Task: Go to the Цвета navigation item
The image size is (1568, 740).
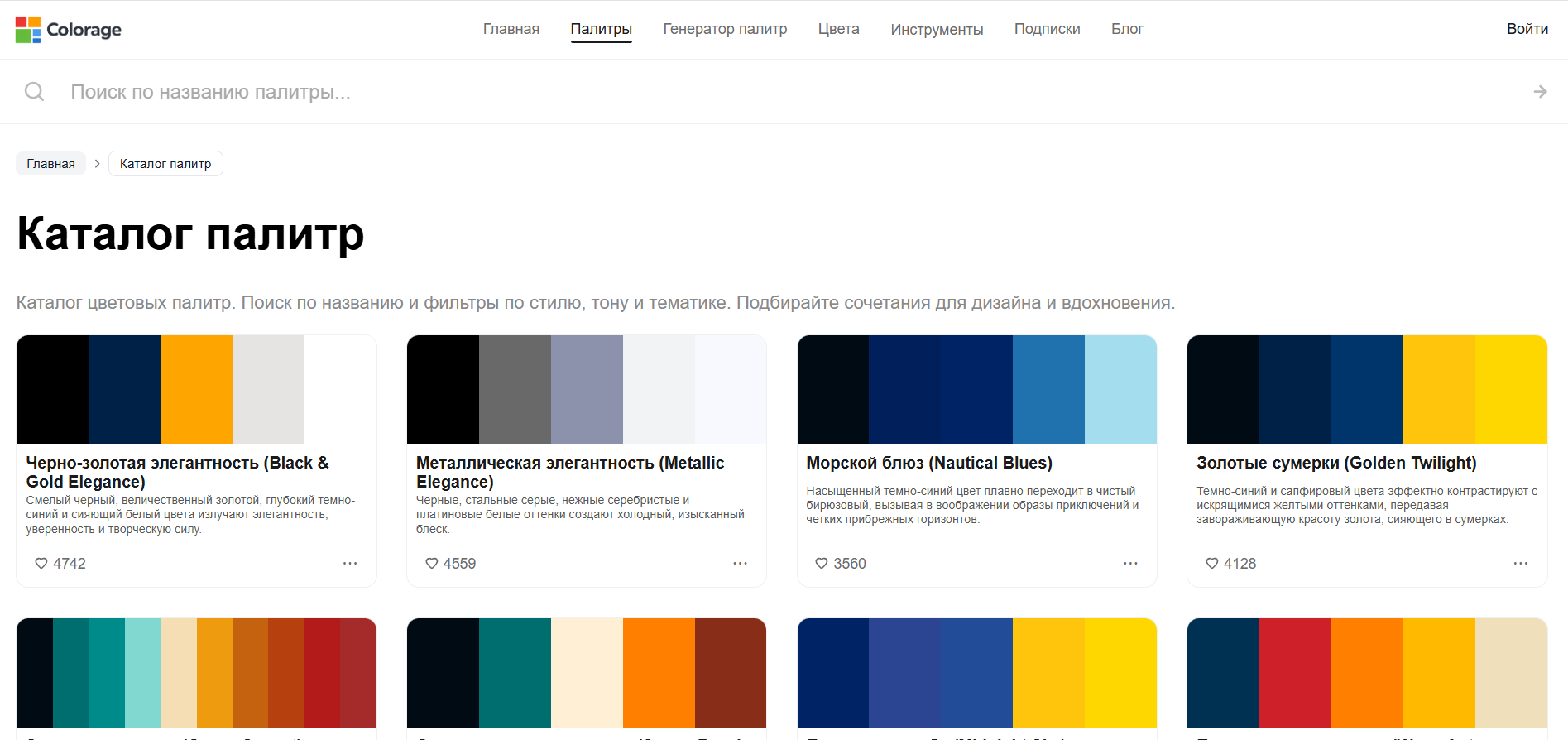Action: [x=839, y=29]
